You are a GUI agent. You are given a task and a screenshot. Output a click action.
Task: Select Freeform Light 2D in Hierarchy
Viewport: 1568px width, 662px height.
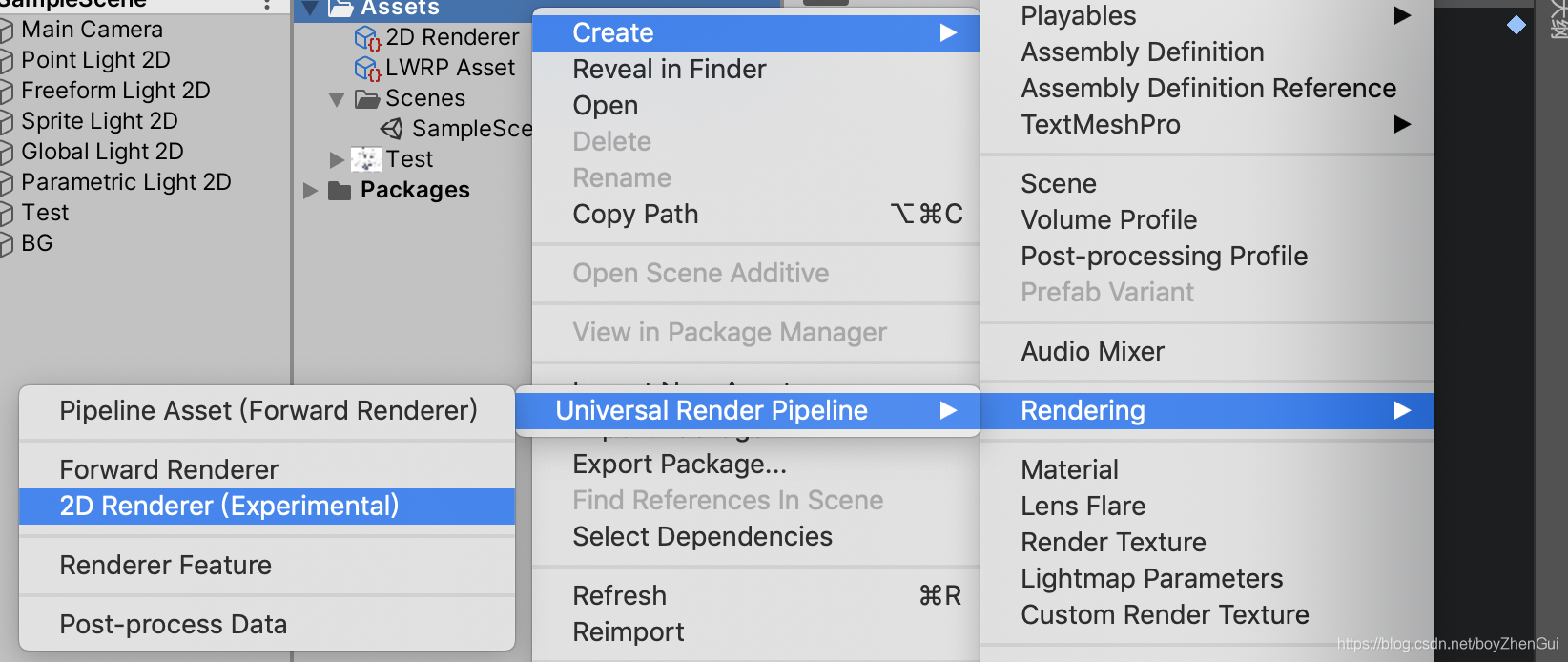pyautogui.click(x=115, y=91)
